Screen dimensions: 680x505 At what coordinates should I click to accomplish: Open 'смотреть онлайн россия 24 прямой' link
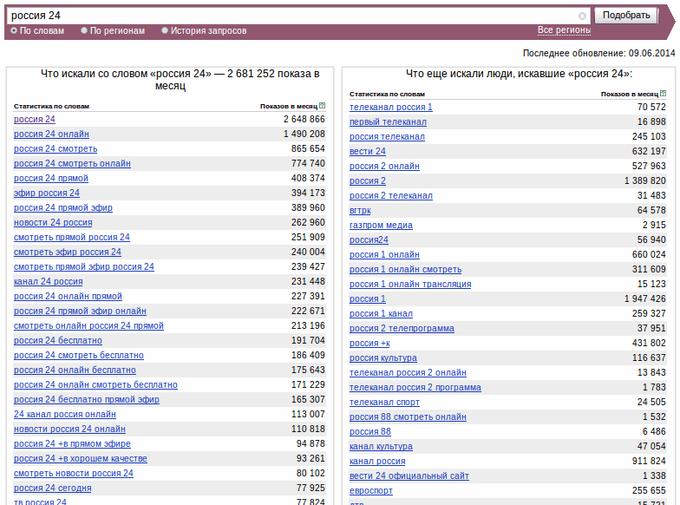click(x=88, y=326)
